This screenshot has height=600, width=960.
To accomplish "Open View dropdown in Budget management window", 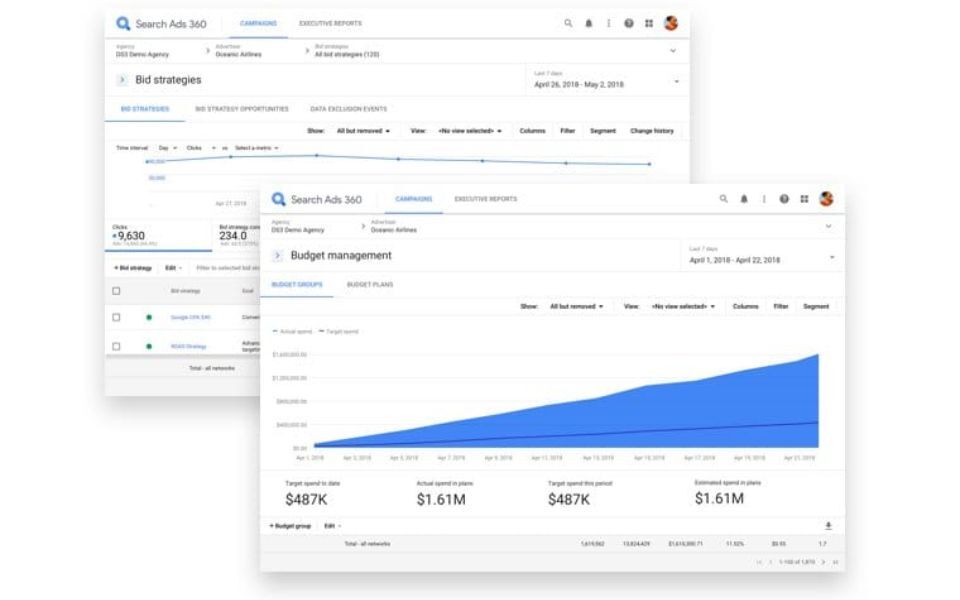I will (683, 306).
